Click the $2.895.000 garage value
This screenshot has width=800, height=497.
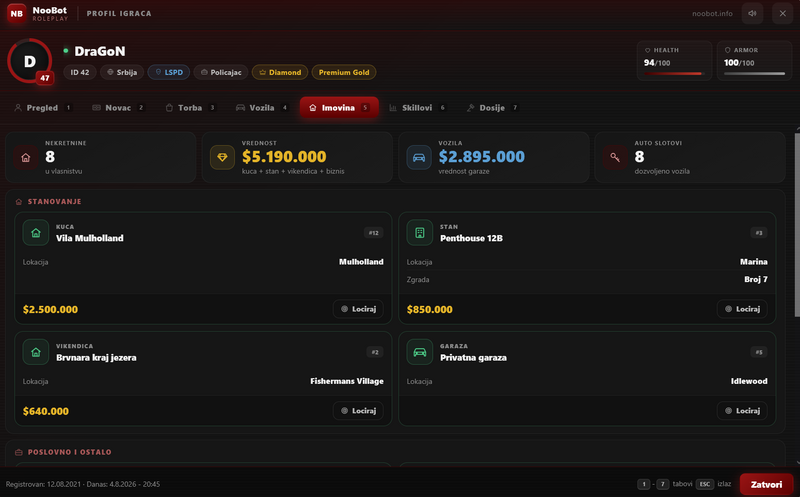point(482,157)
